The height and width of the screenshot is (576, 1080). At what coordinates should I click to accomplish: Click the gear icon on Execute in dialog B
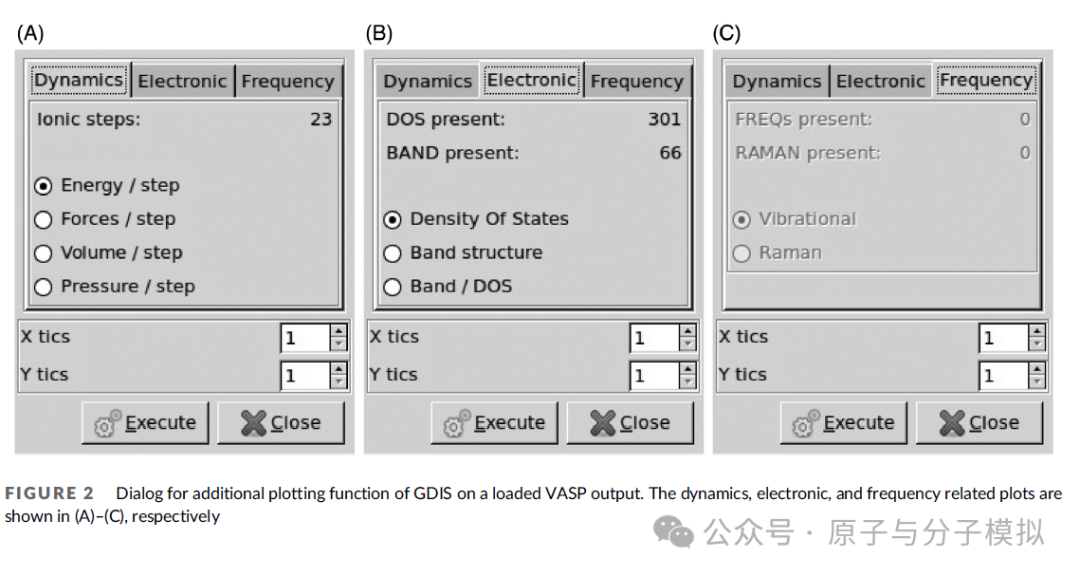(456, 424)
